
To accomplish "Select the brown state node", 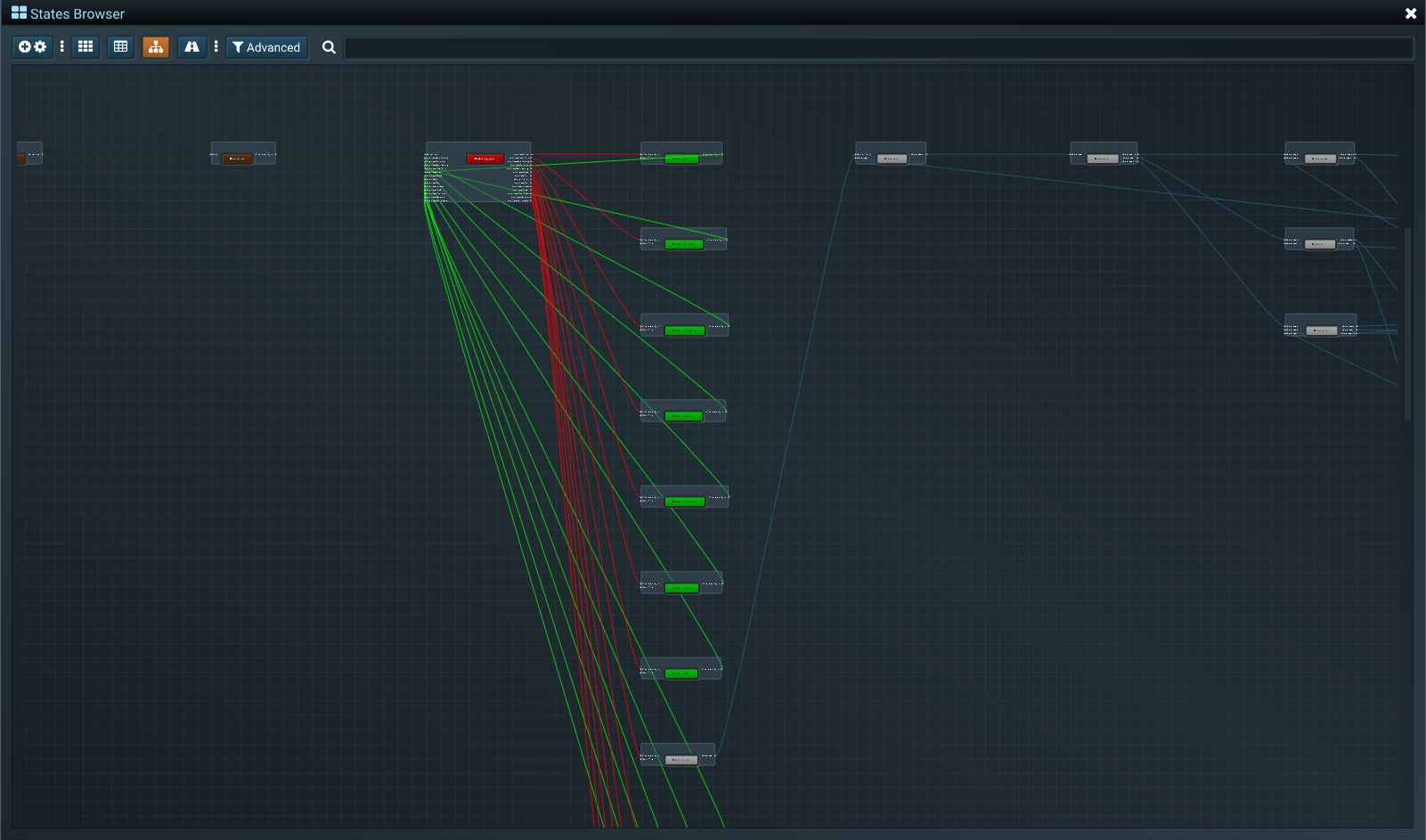I will [237, 159].
